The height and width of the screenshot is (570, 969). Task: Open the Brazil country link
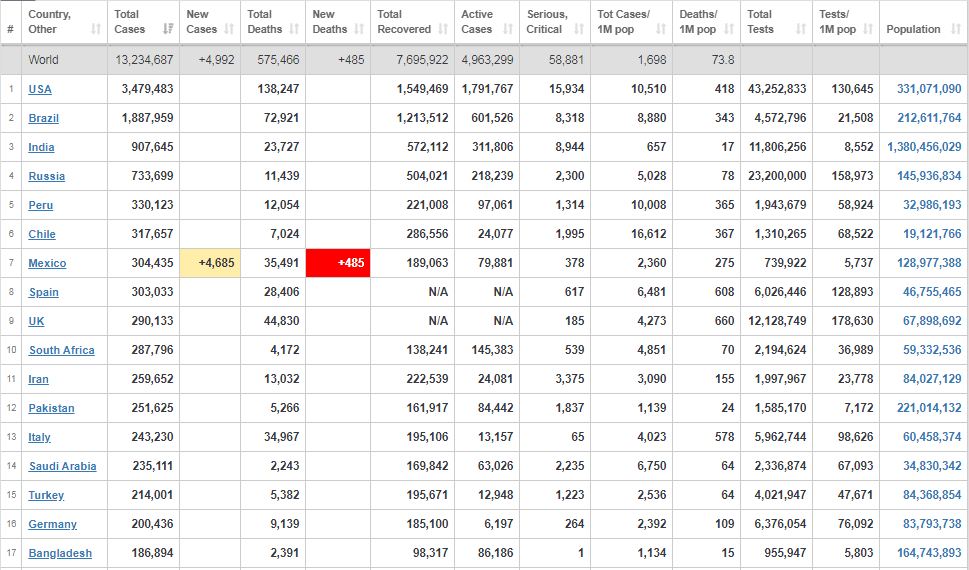coord(44,118)
